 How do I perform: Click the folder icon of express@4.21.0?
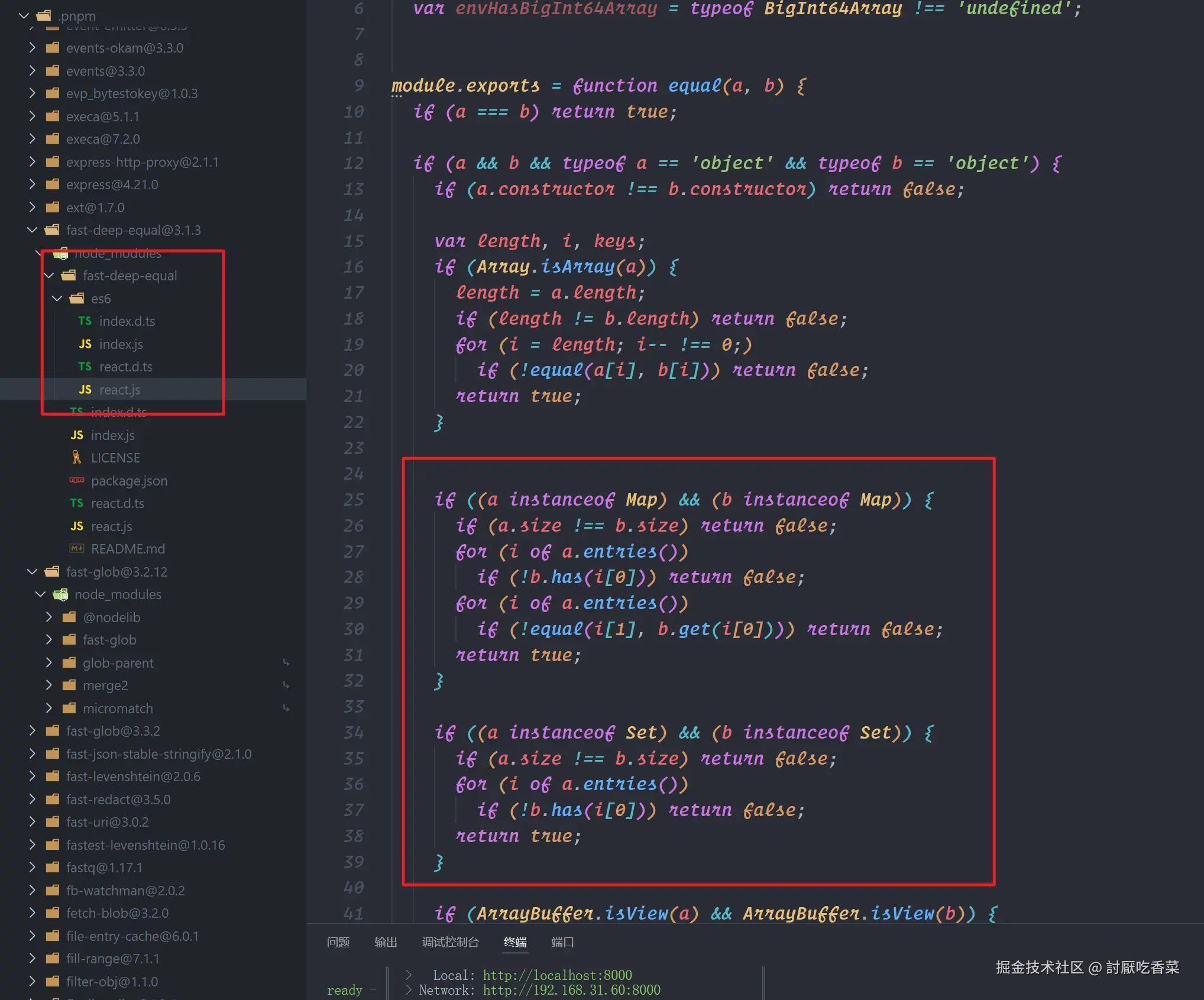[53, 185]
